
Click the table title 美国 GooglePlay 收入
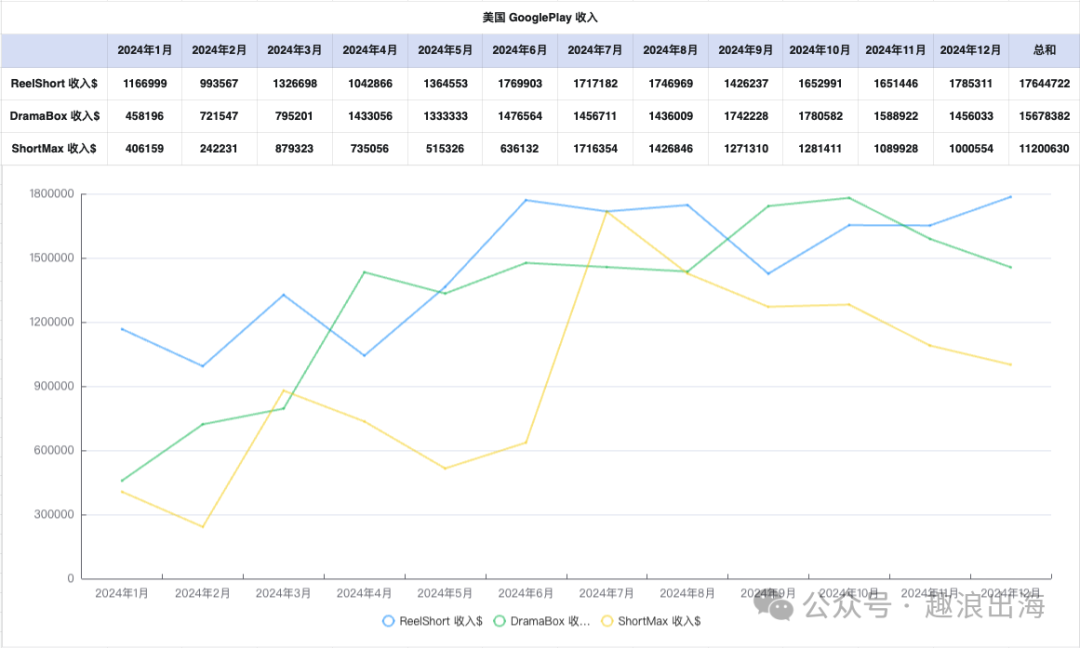pyautogui.click(x=540, y=17)
